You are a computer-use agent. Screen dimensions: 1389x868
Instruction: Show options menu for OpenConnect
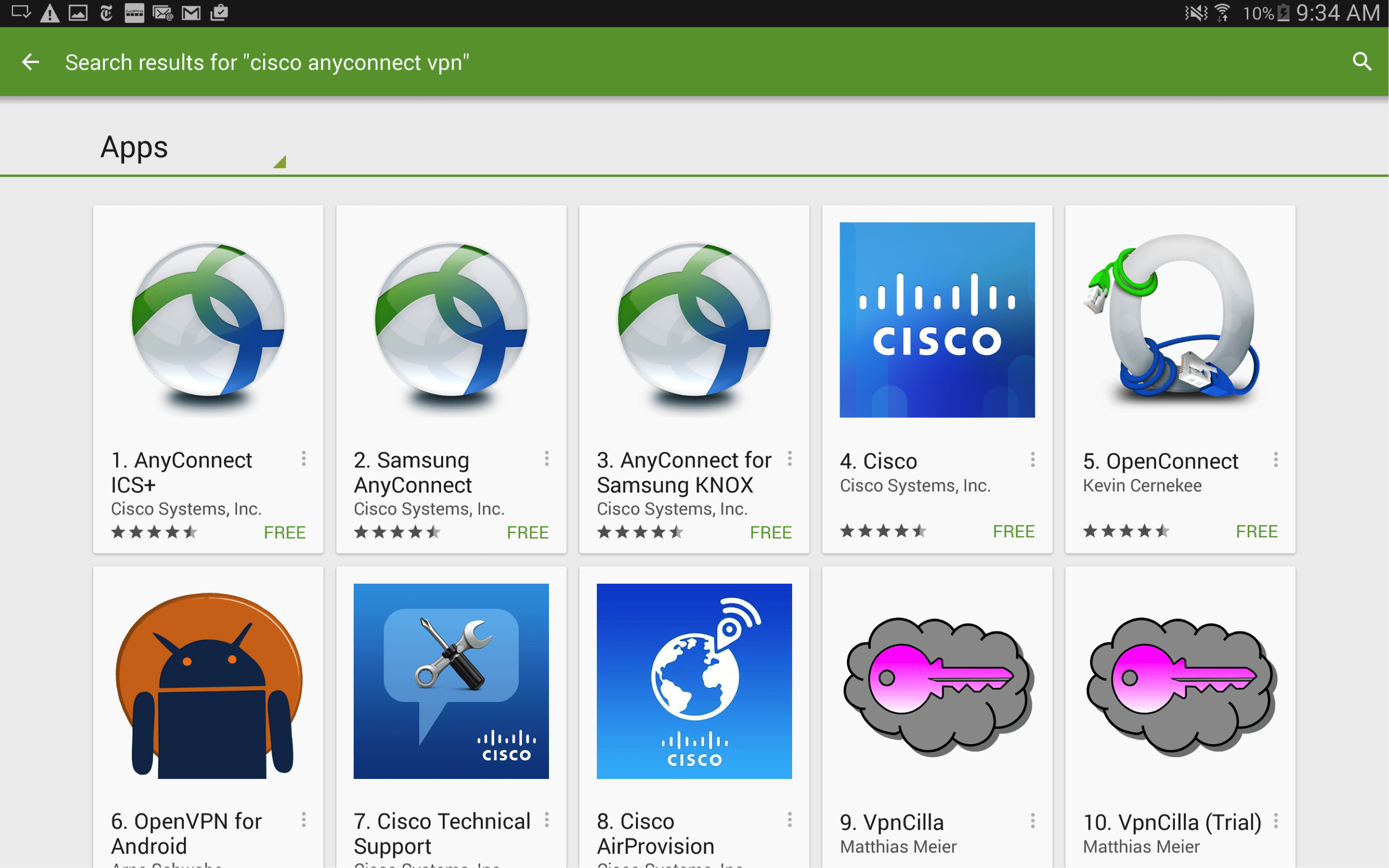1275,460
